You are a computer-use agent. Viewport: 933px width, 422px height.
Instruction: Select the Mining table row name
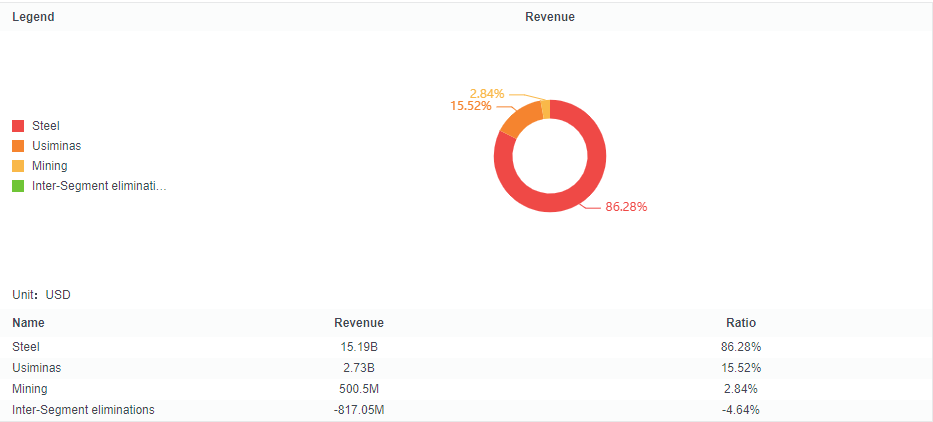pos(30,389)
